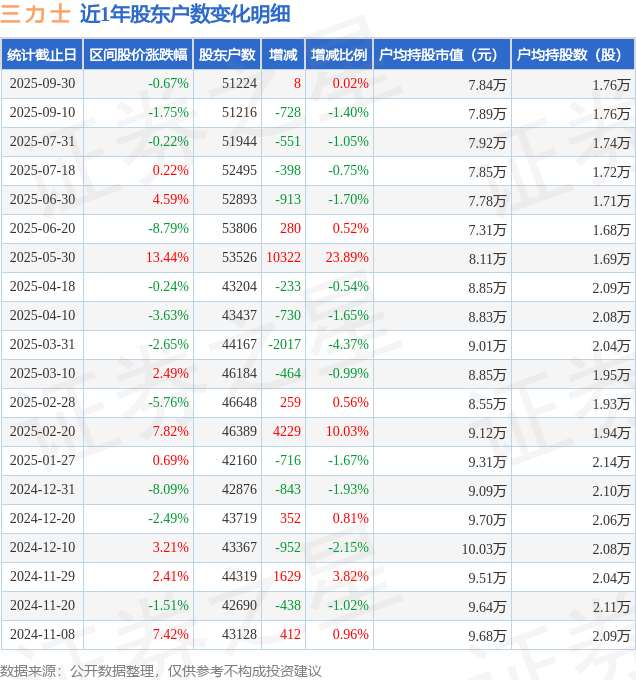Click the 三力士 stock name in title
Image resolution: width=636 pixels, height=680 pixels.
pos(35,14)
